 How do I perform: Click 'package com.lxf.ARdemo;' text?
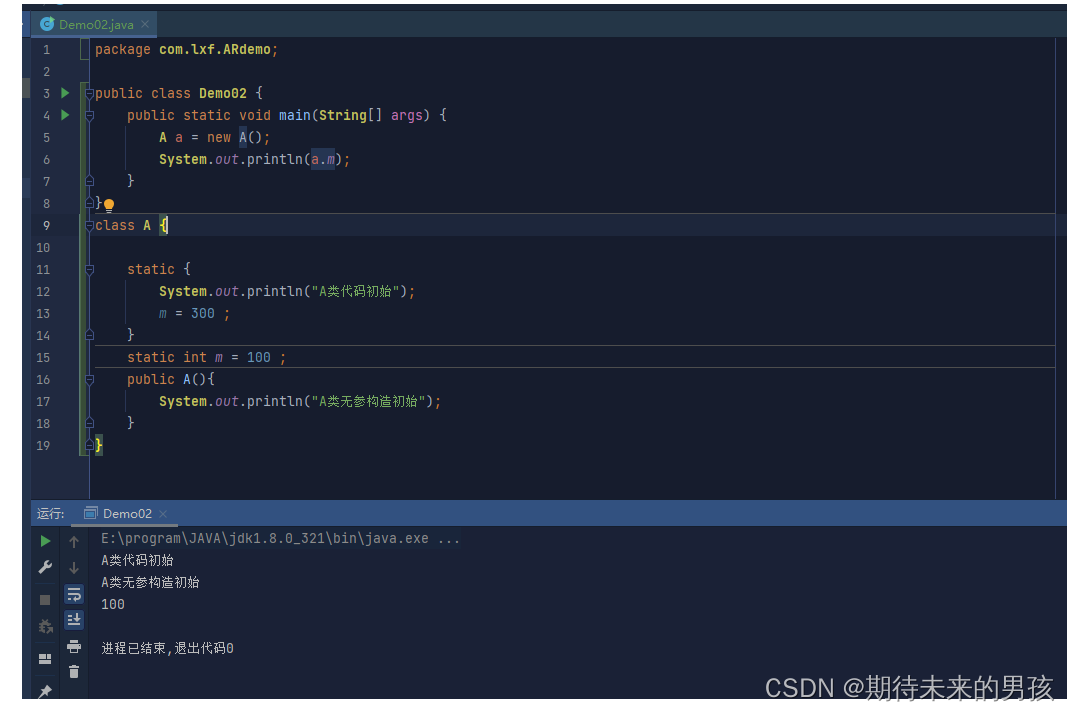(x=186, y=49)
